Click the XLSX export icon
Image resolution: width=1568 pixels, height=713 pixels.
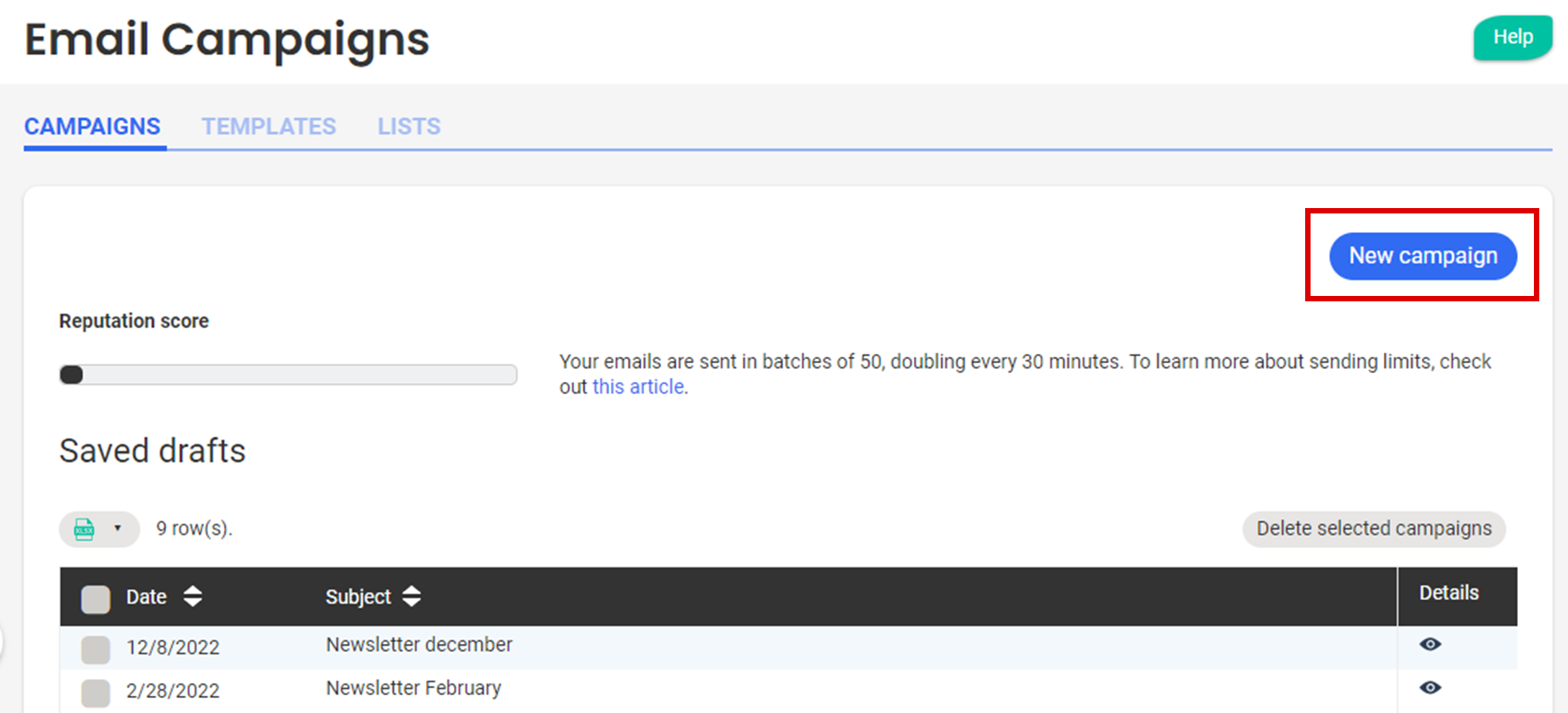pyautogui.click(x=84, y=529)
